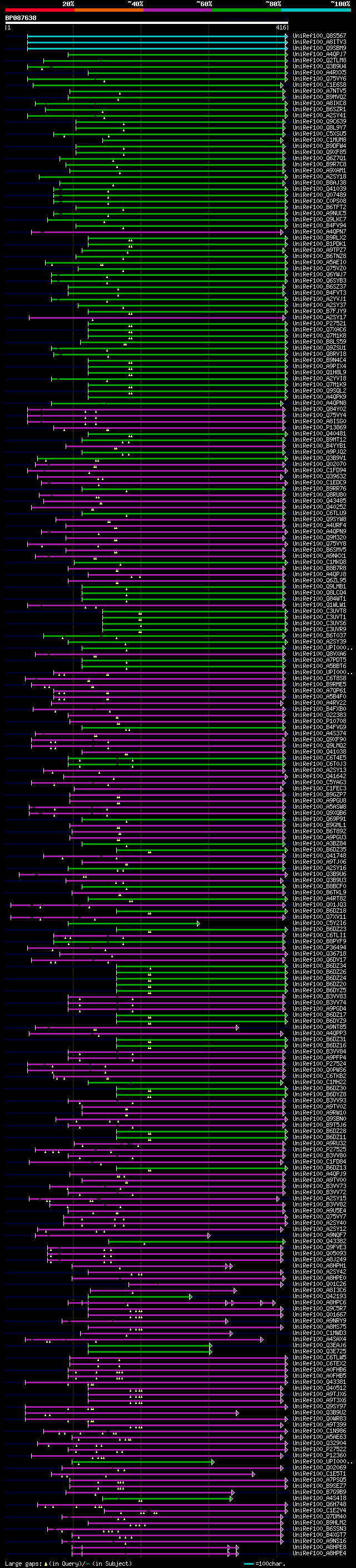This screenshot has width=356, height=1568.
Task: Select the UniRef100_Q41038 label
Action: point(319,752)
